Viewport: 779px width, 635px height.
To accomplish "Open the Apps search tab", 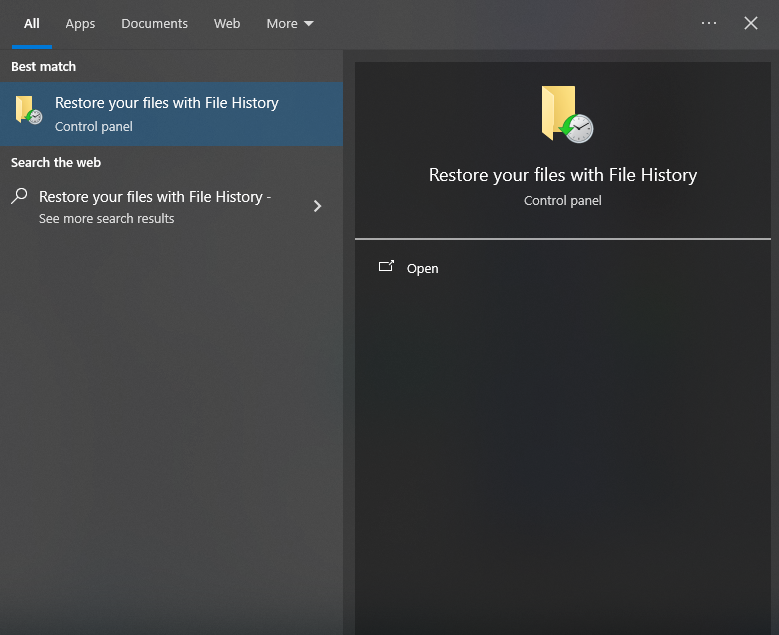I will coord(80,23).
